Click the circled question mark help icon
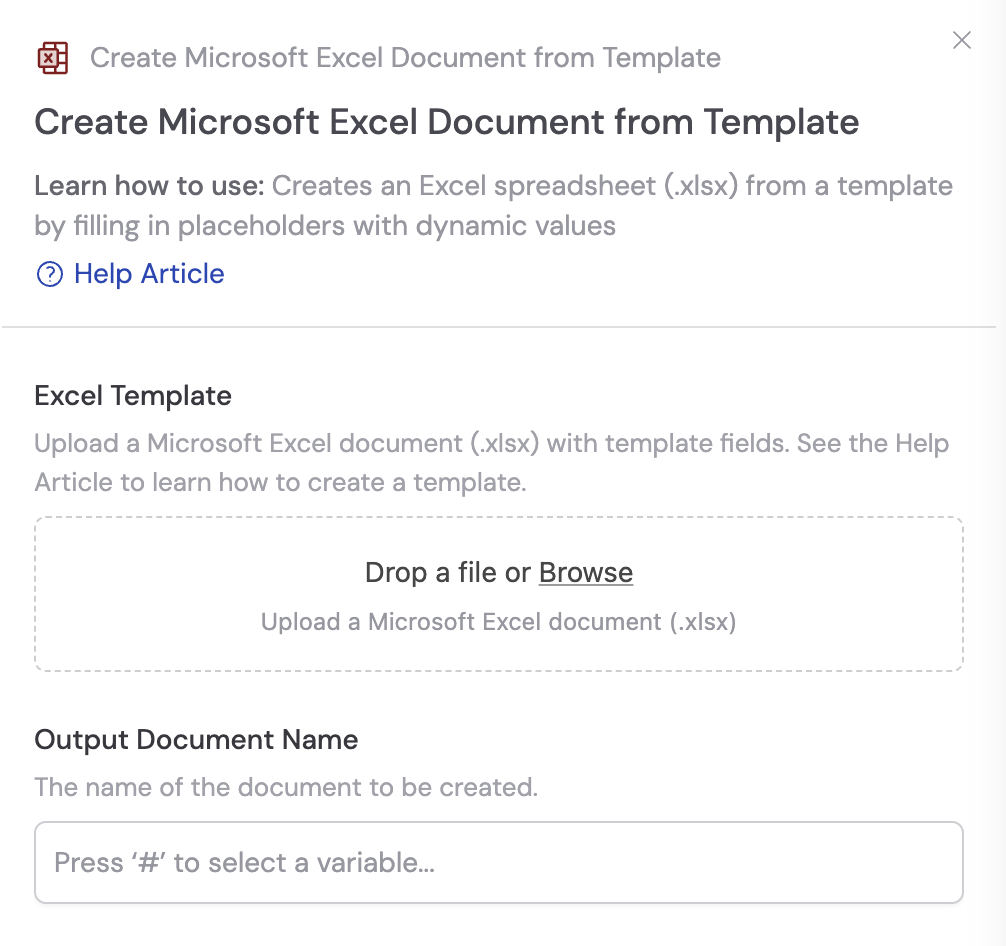Screen dimensions: 1006x946 (49, 273)
